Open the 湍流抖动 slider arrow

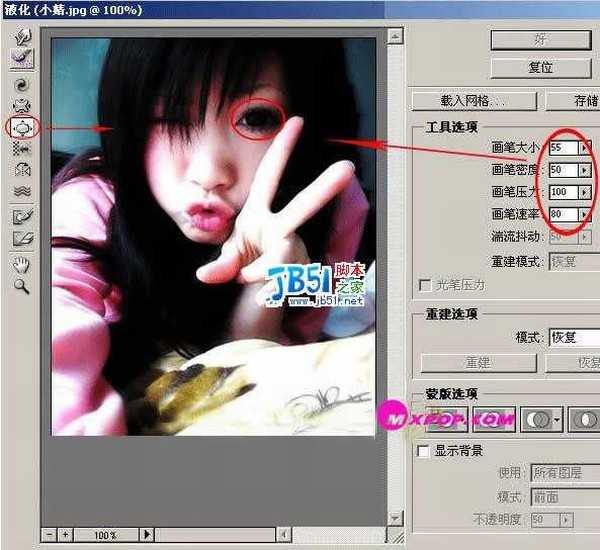584,237
